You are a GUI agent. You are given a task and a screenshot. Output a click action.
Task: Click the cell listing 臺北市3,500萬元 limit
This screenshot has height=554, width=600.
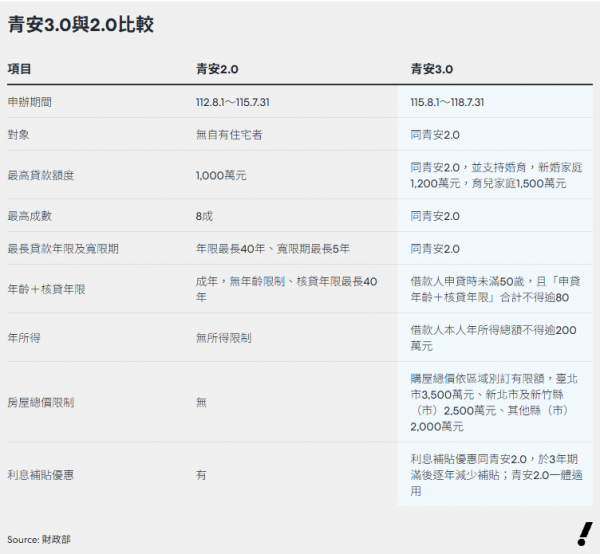point(494,402)
